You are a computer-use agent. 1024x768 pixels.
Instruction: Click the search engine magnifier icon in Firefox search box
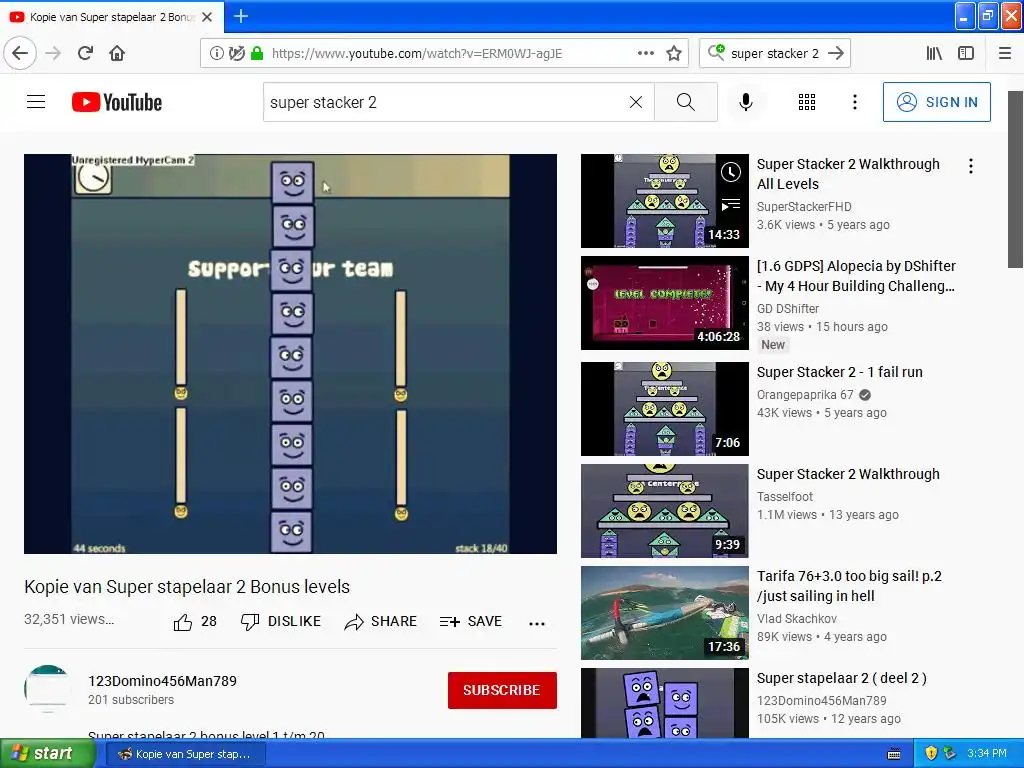pyautogui.click(x=716, y=52)
